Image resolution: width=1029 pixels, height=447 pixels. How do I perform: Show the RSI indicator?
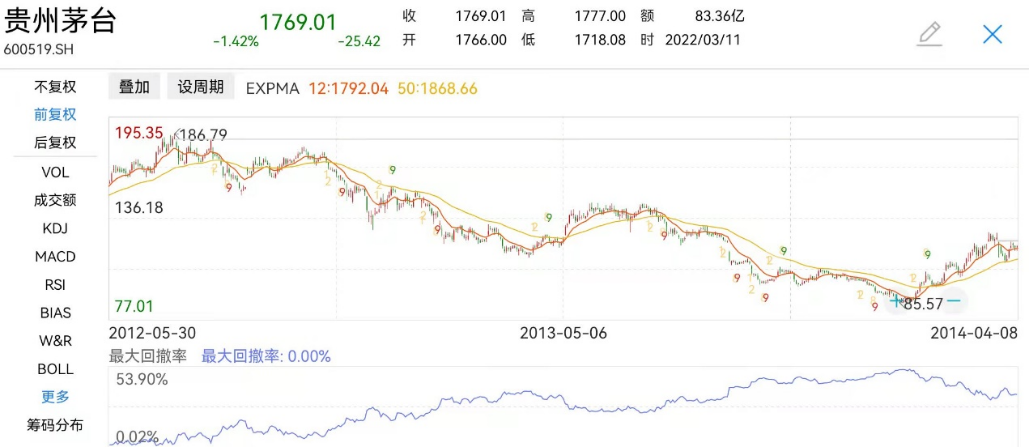click(x=55, y=285)
